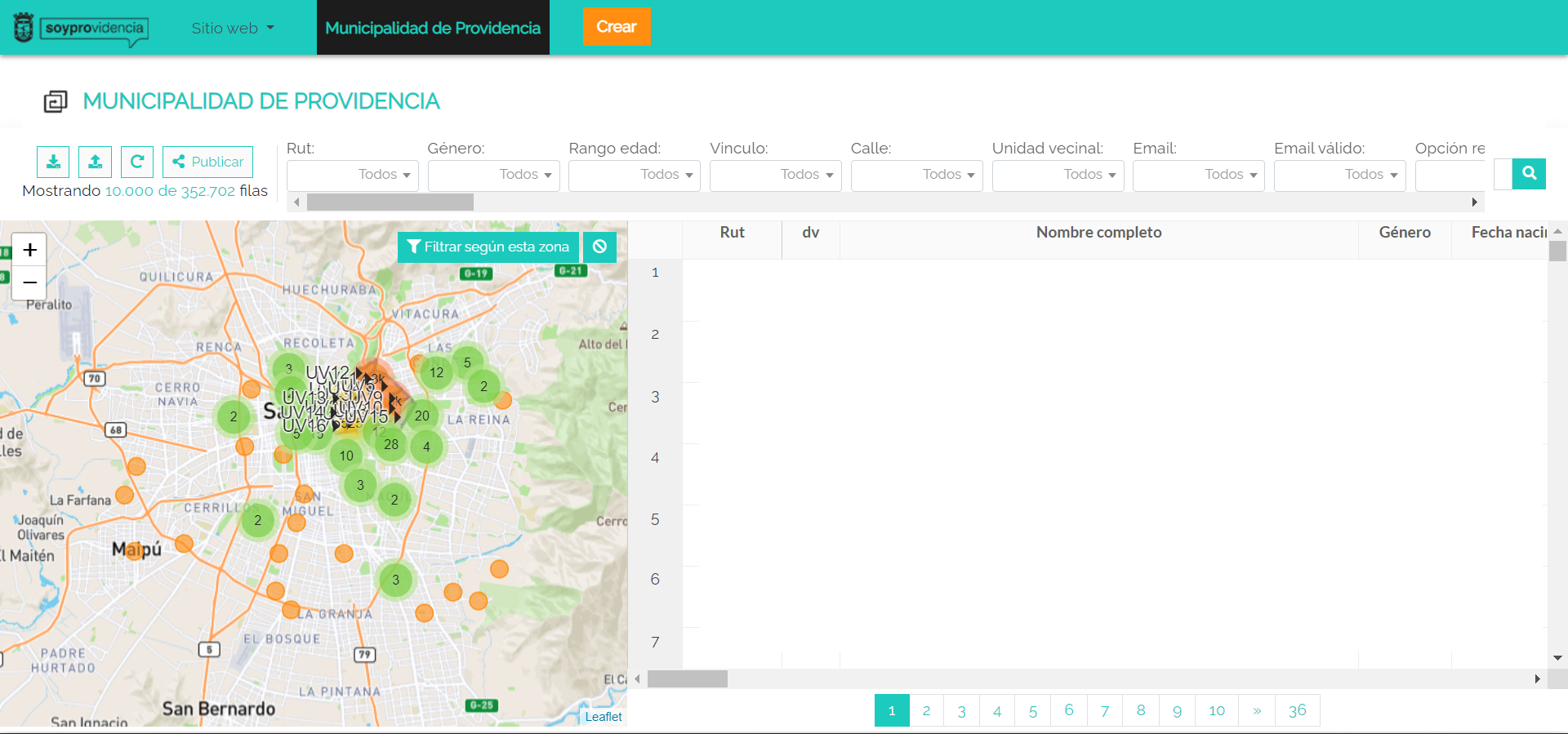Click the soyprovidencia logo

82,29
